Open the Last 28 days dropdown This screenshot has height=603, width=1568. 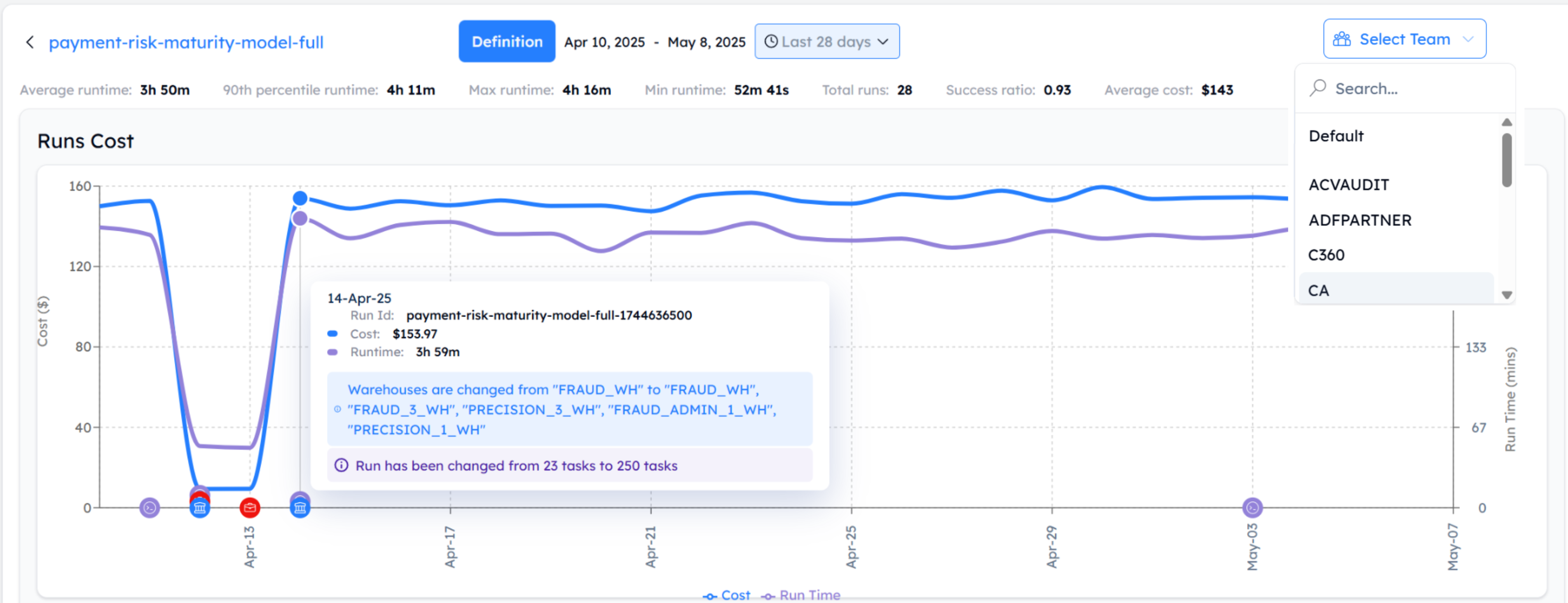(826, 41)
